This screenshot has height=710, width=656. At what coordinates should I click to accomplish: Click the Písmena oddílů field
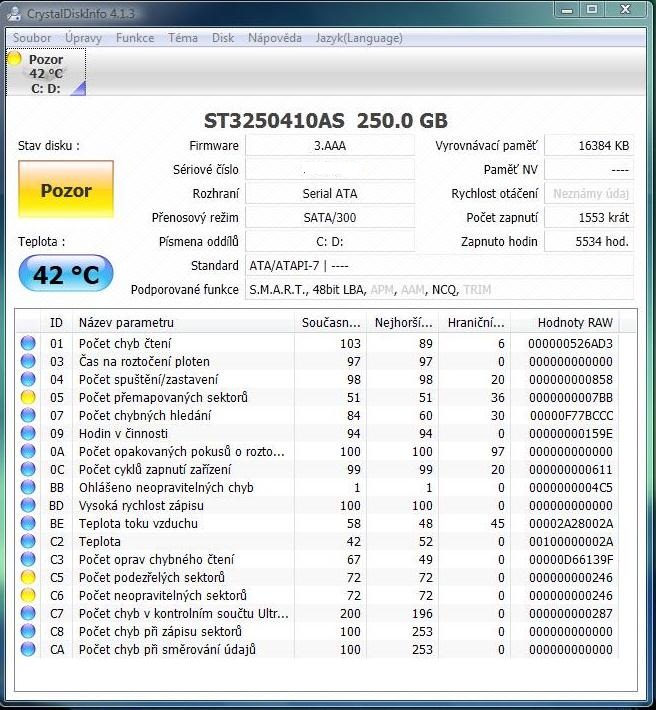click(x=330, y=242)
